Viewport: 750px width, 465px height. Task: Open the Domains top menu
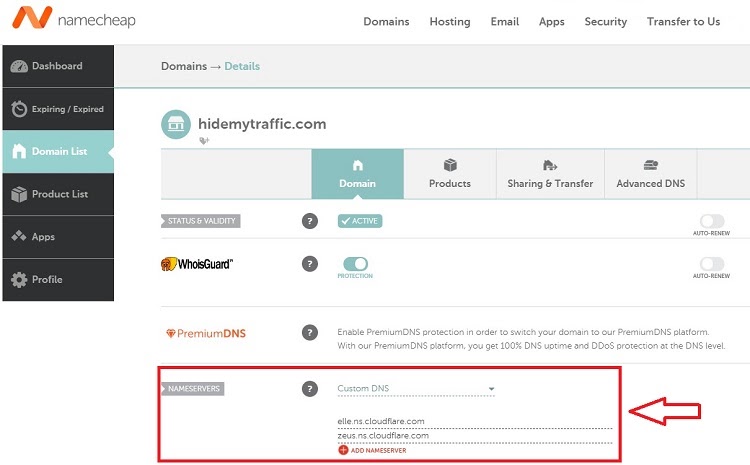[x=386, y=22]
